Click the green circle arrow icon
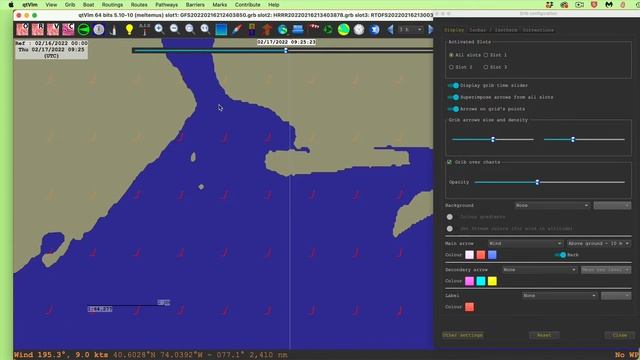Viewport: 640px width, 360px height. 84,29
